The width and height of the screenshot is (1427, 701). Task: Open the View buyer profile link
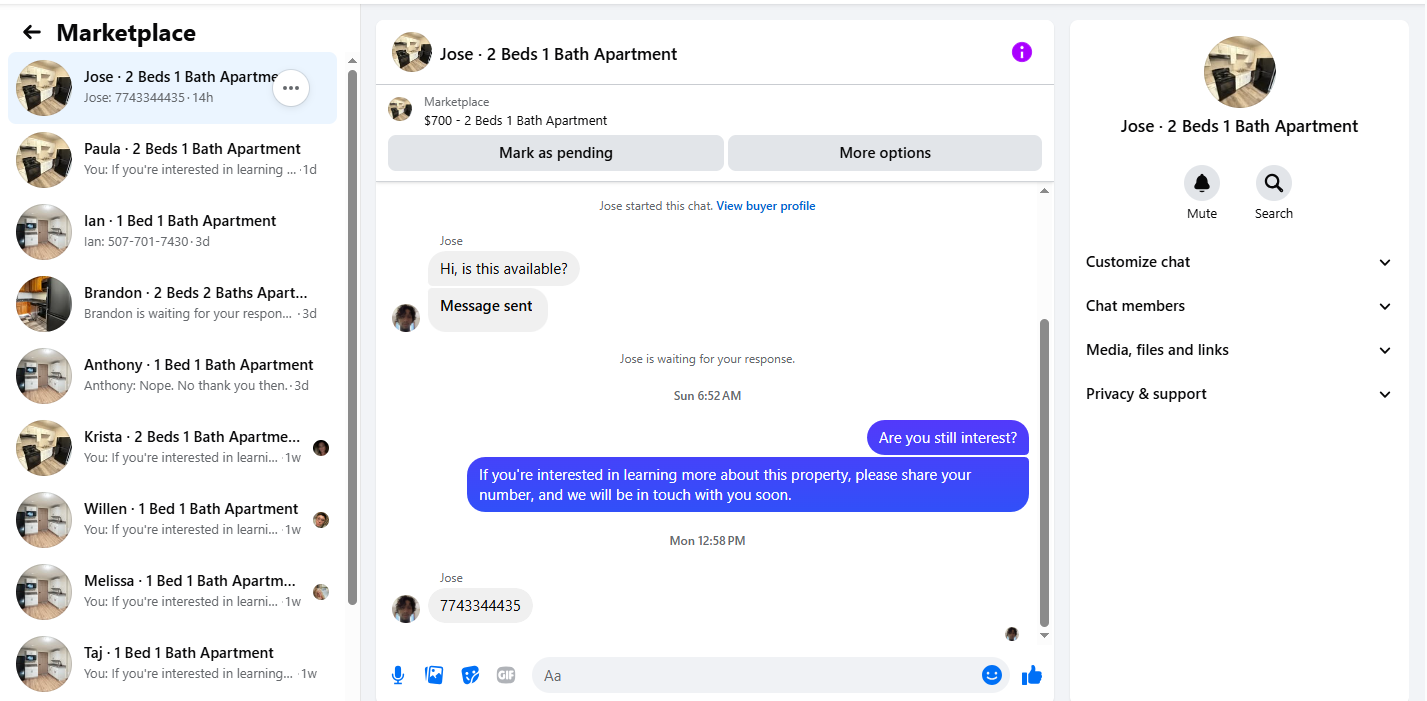766,206
